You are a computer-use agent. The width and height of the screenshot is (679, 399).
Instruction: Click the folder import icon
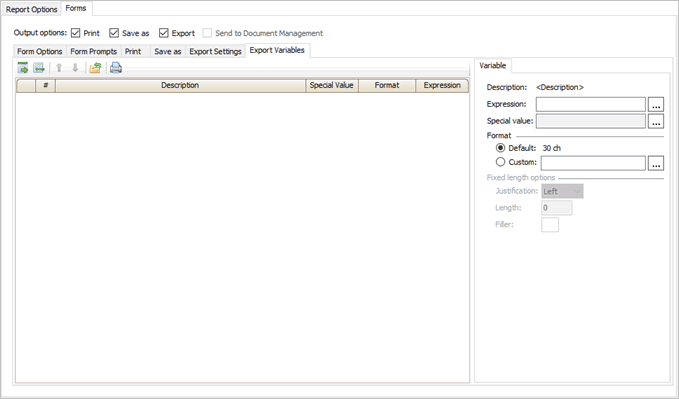[x=95, y=68]
